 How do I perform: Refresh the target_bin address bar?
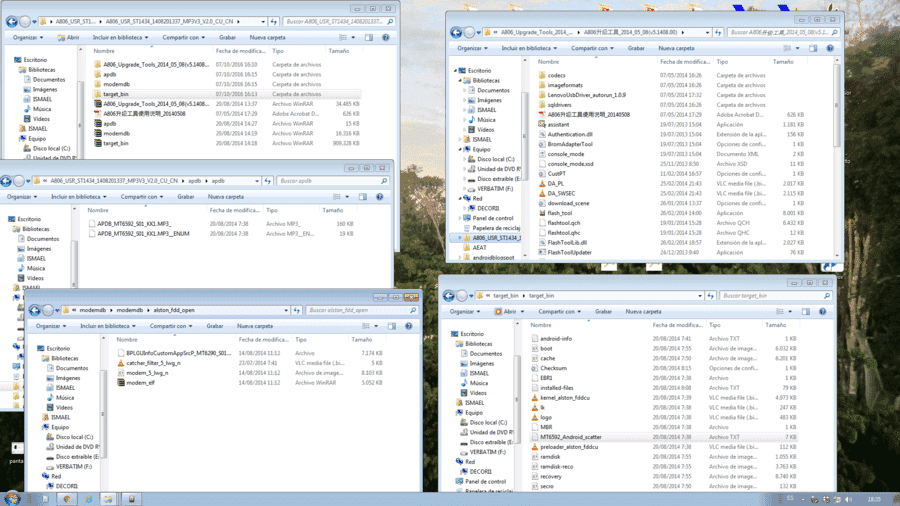point(711,296)
